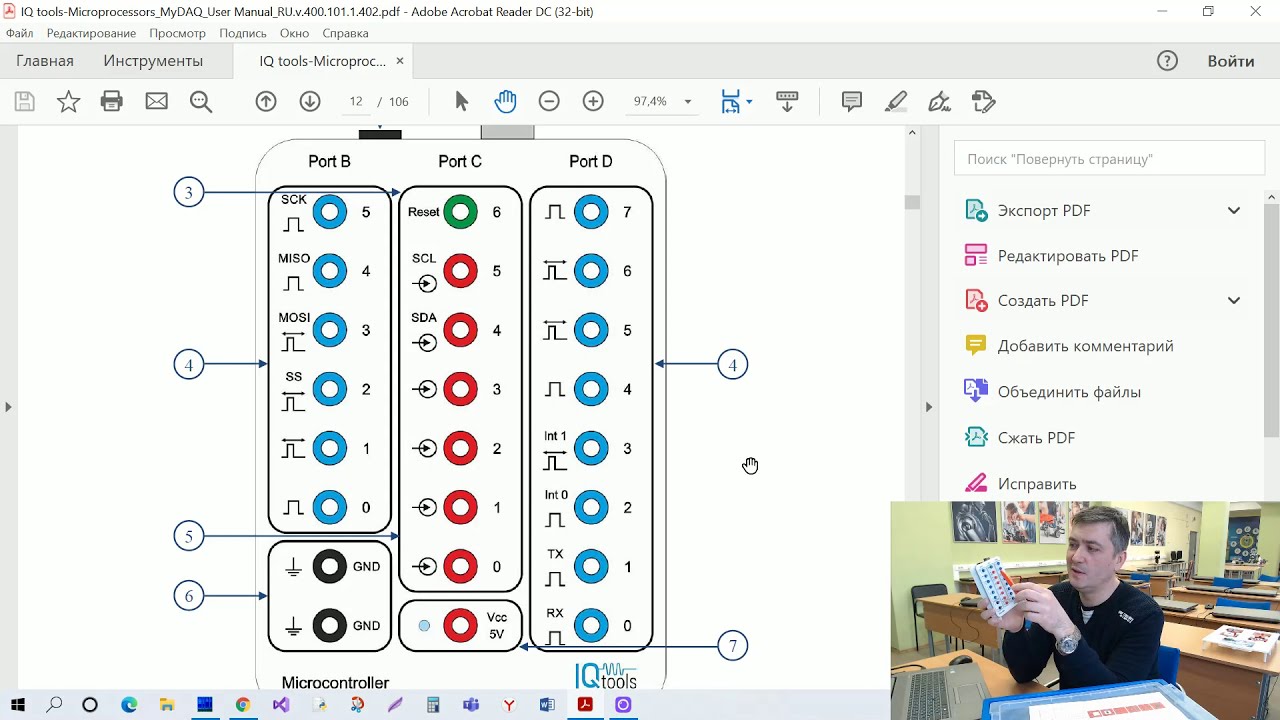Expand the left navigation pane arrow
This screenshot has width=1280, height=720.
(x=8, y=407)
